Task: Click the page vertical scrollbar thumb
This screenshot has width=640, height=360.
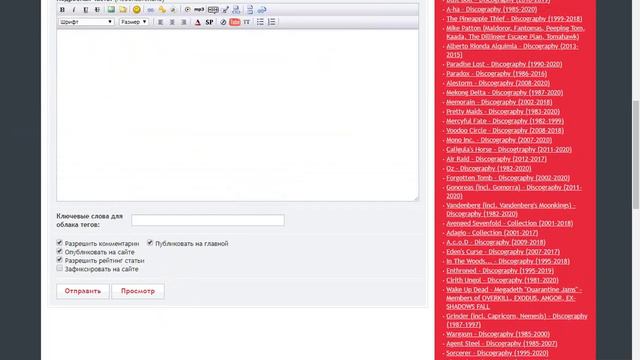Action: [x=636, y=155]
